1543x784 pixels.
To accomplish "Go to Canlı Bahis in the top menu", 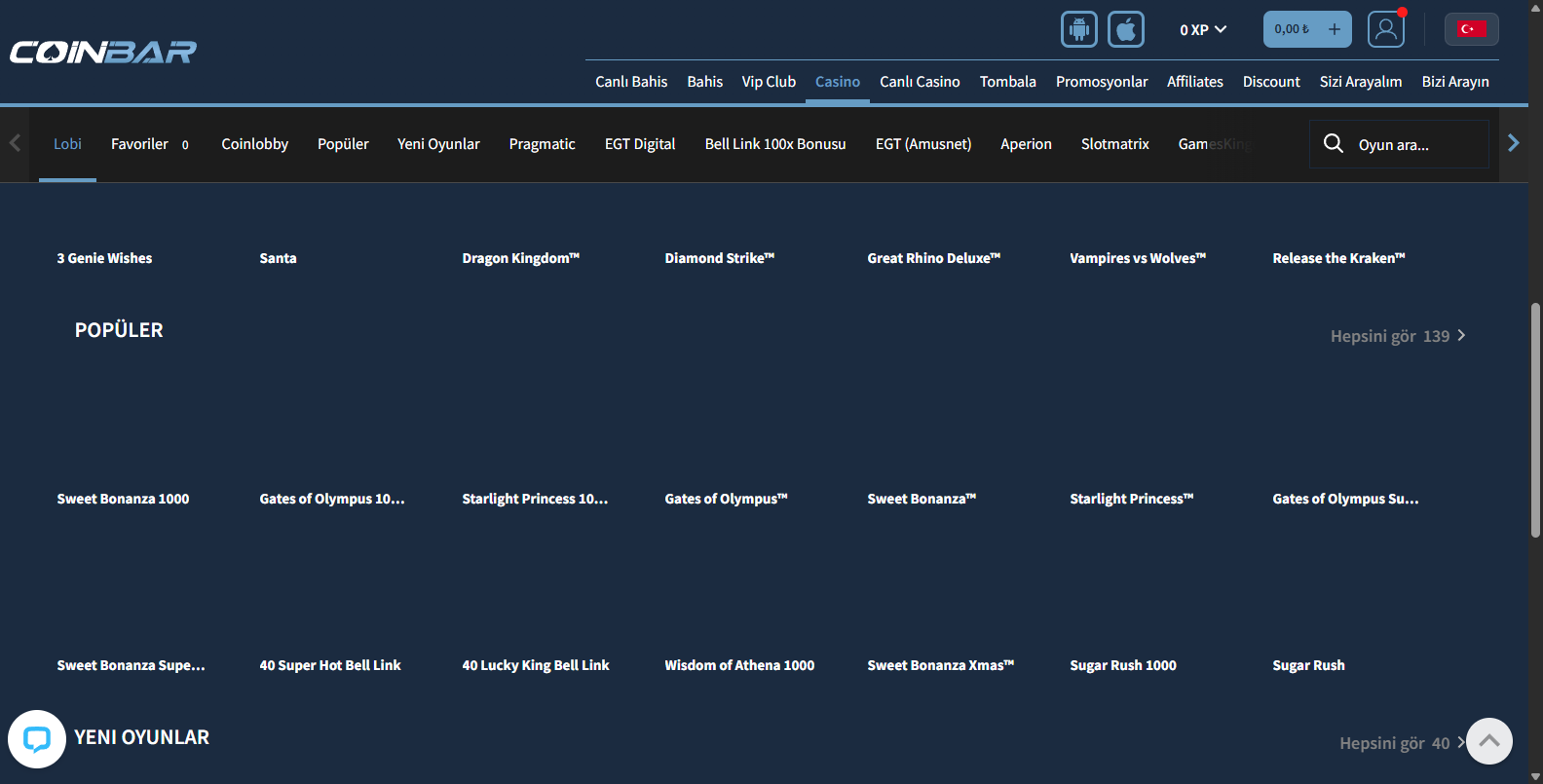I will tap(631, 82).
